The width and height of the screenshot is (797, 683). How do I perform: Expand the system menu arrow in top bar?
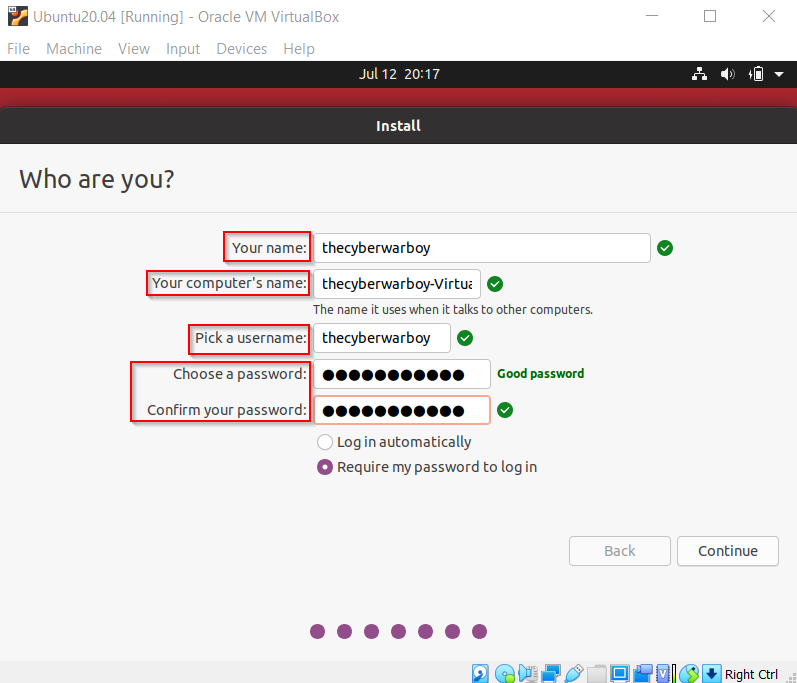point(779,74)
